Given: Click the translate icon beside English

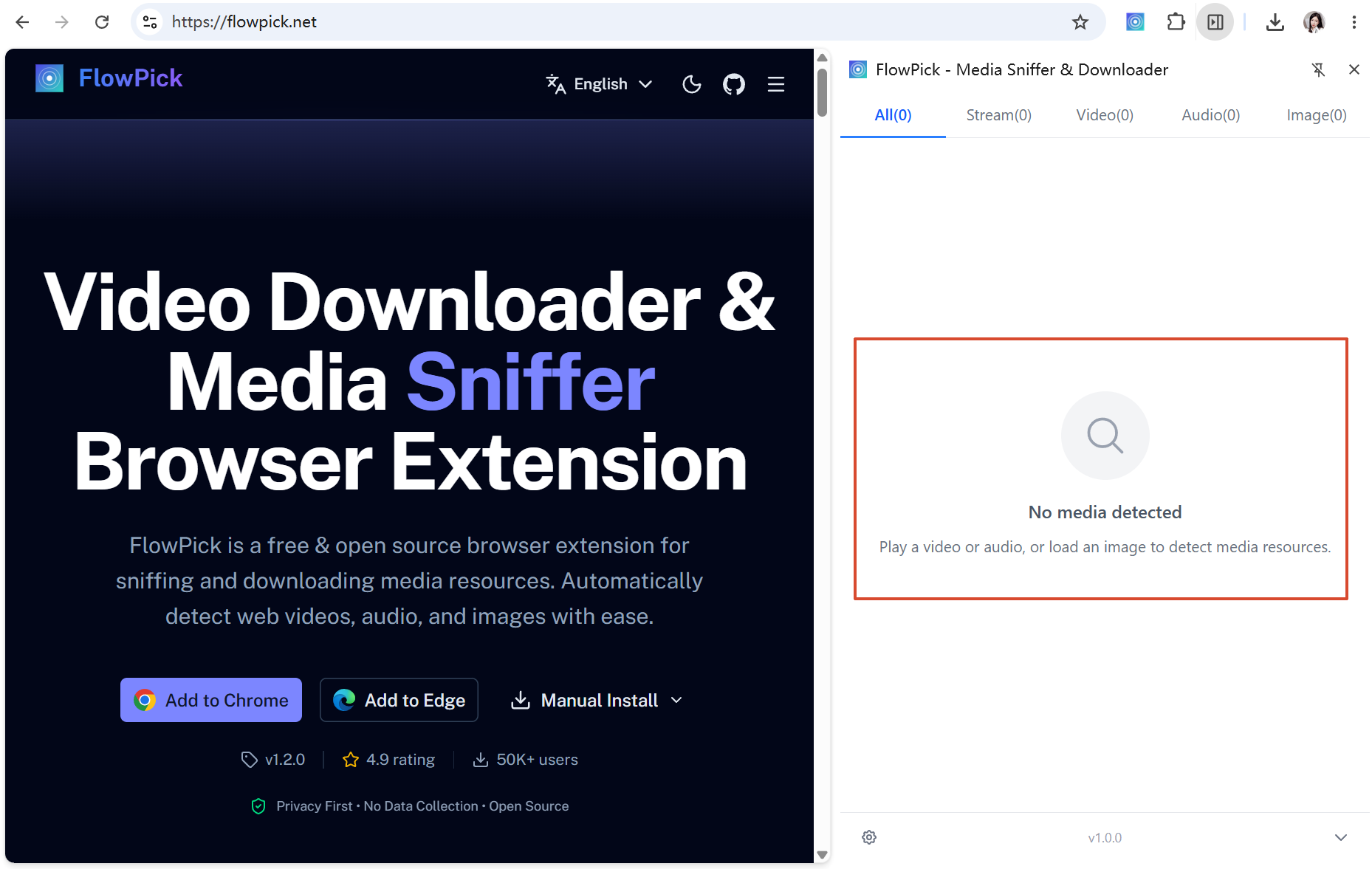Looking at the screenshot, I should [x=556, y=84].
